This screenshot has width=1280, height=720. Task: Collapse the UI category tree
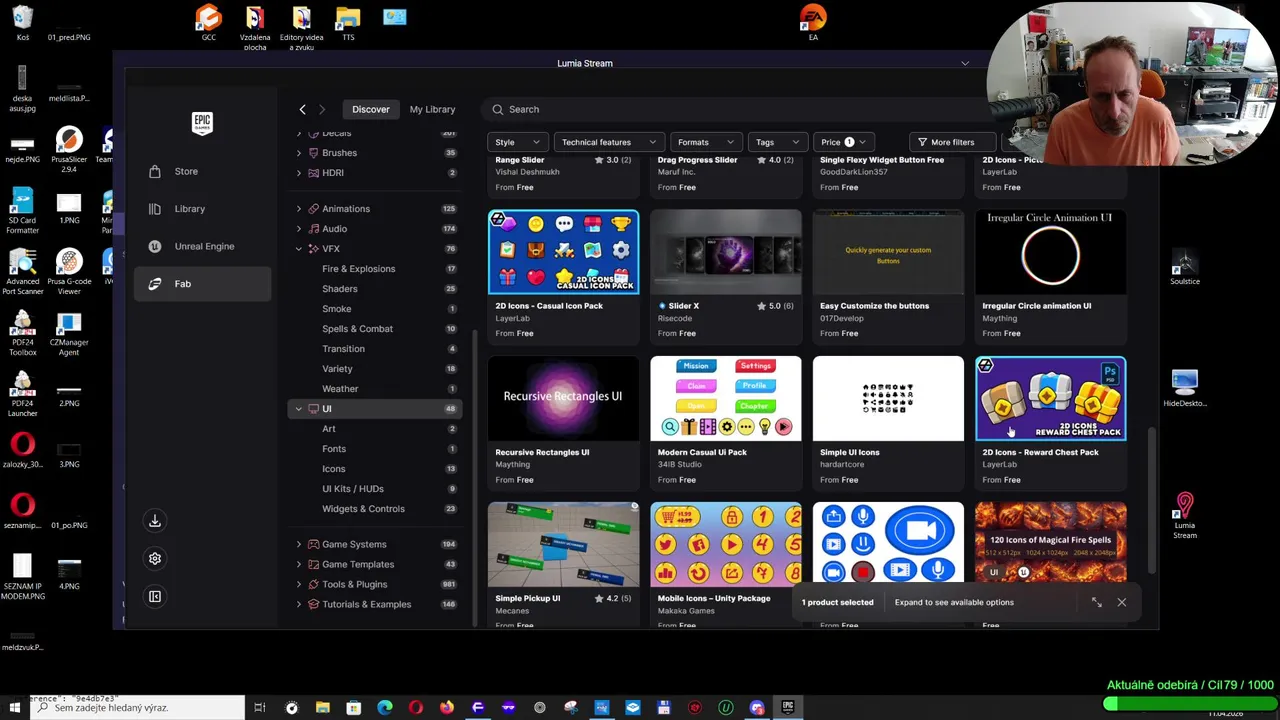298,409
